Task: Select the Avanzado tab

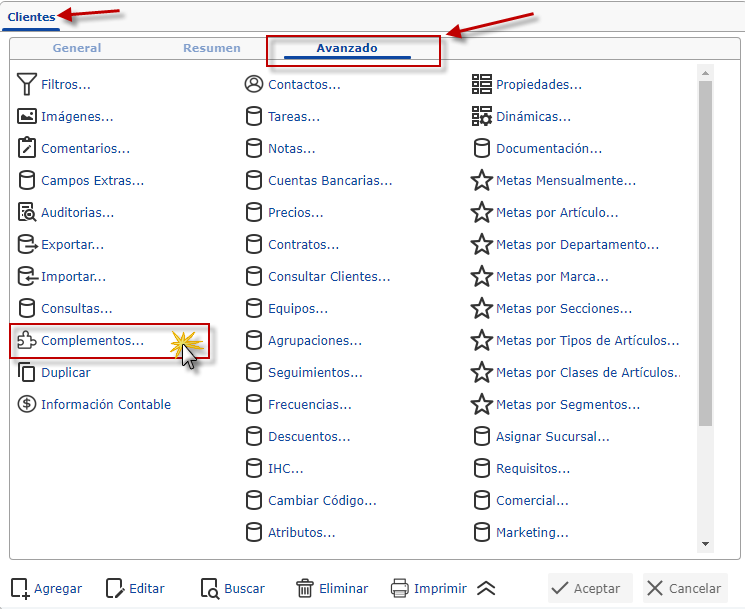Action: click(x=347, y=48)
